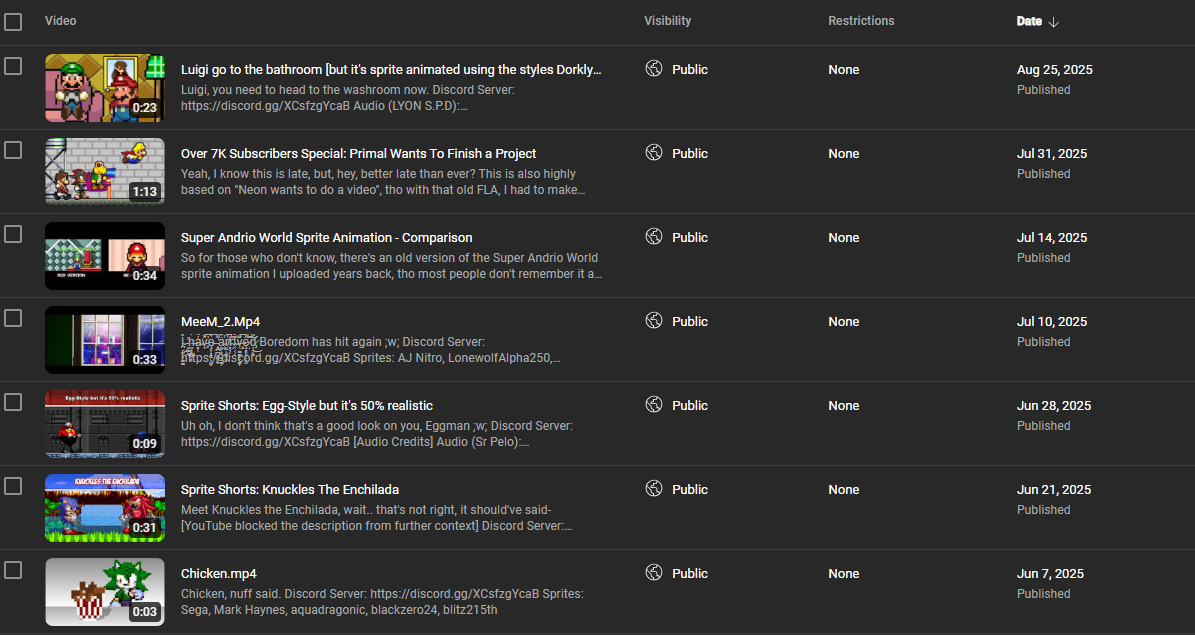Screen dimensions: 1195x635
Task: Click the globe icon beside Super Andrio World
Action: [x=654, y=237]
